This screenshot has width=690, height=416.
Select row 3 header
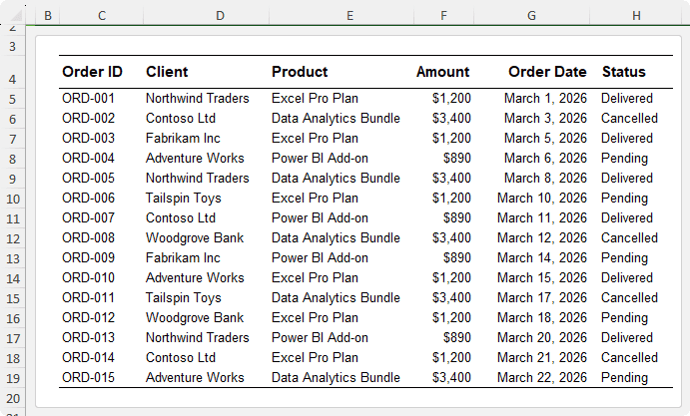[12, 46]
